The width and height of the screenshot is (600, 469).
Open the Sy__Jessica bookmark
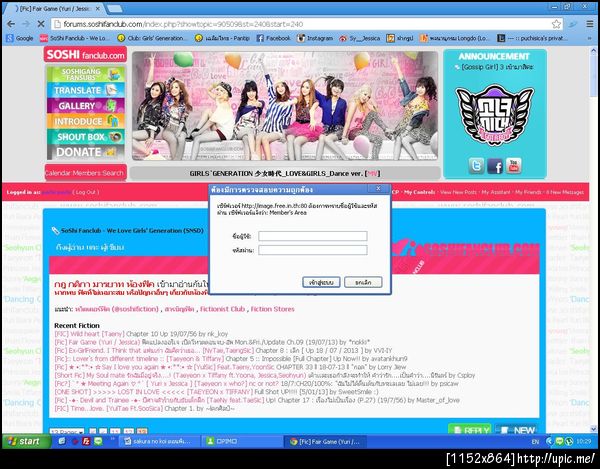click(x=360, y=38)
